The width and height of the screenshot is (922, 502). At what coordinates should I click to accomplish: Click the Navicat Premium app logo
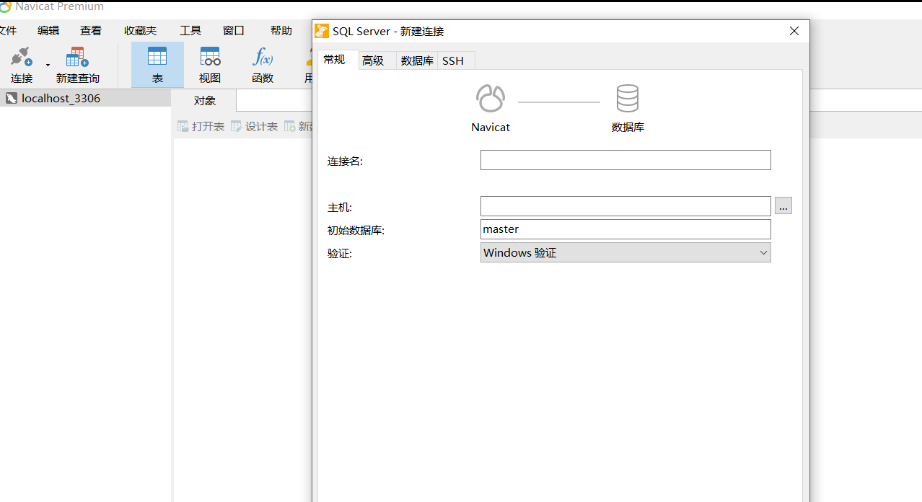[x=5, y=6]
